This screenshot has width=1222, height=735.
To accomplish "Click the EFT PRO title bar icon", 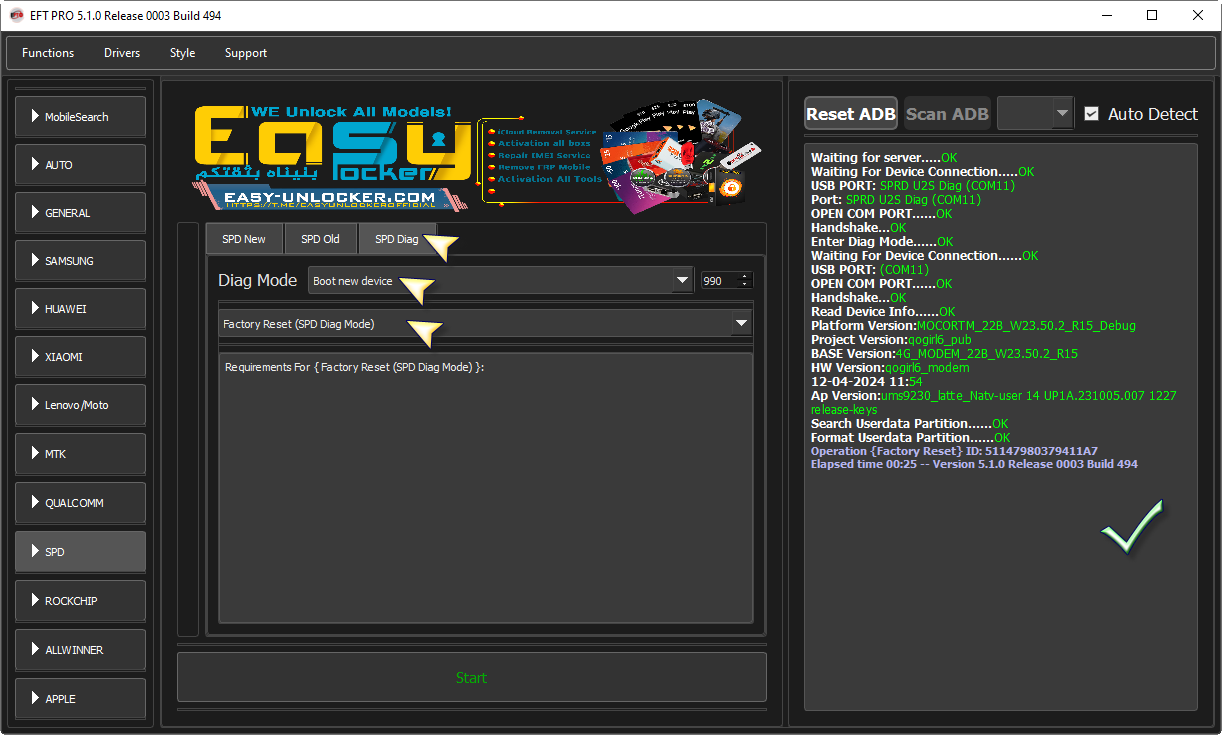I will [x=16, y=15].
